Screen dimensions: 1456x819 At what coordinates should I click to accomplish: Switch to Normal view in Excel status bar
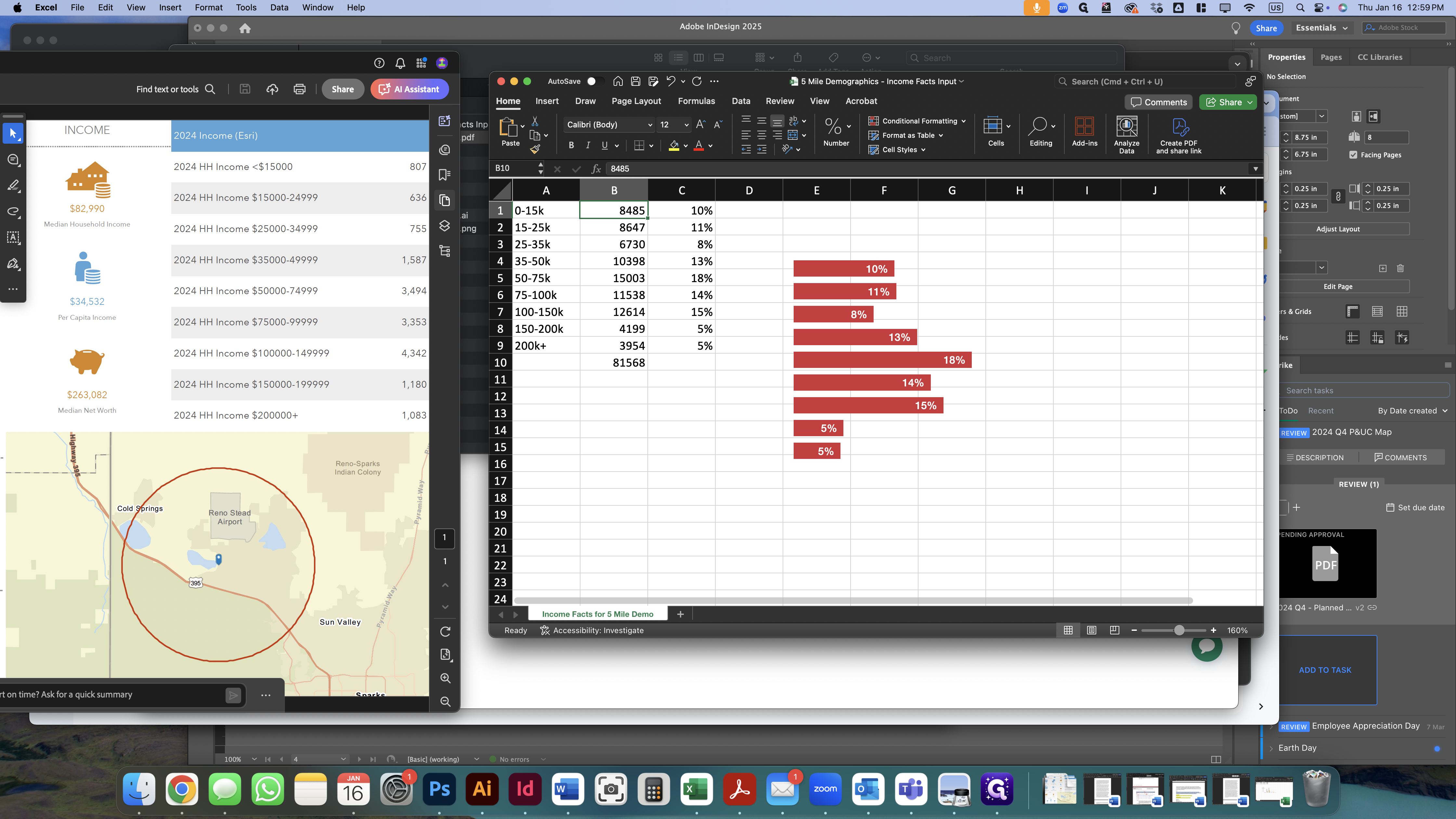click(x=1068, y=630)
